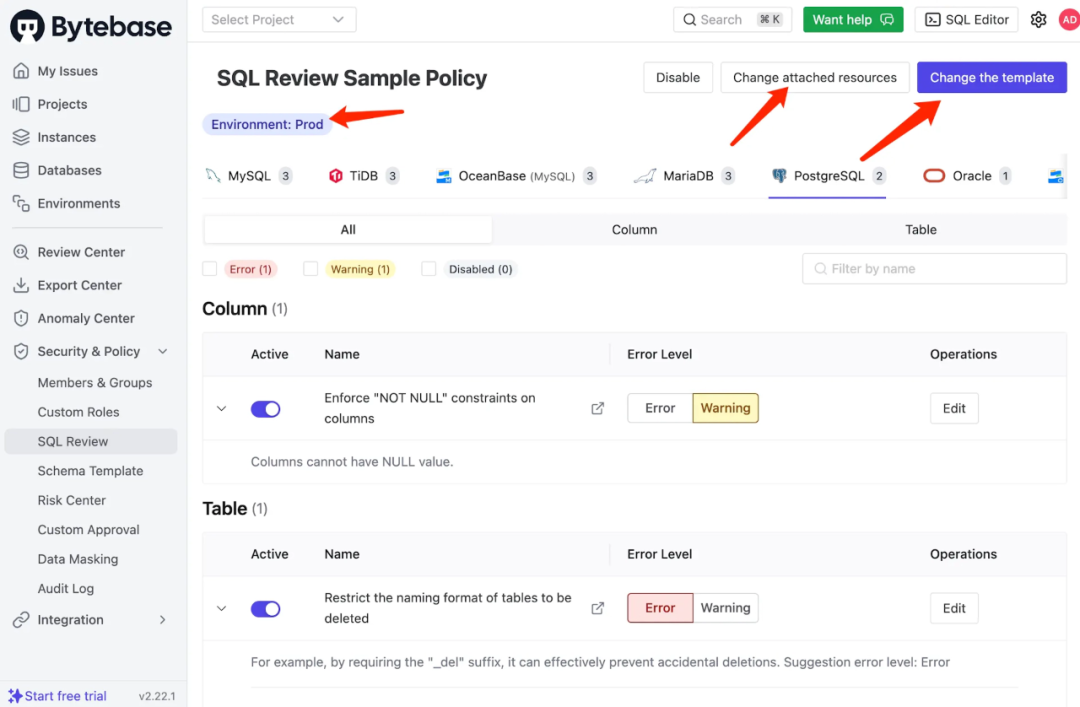Click the Oracle red oval icon
The height and width of the screenshot is (707, 1080).
point(934,176)
